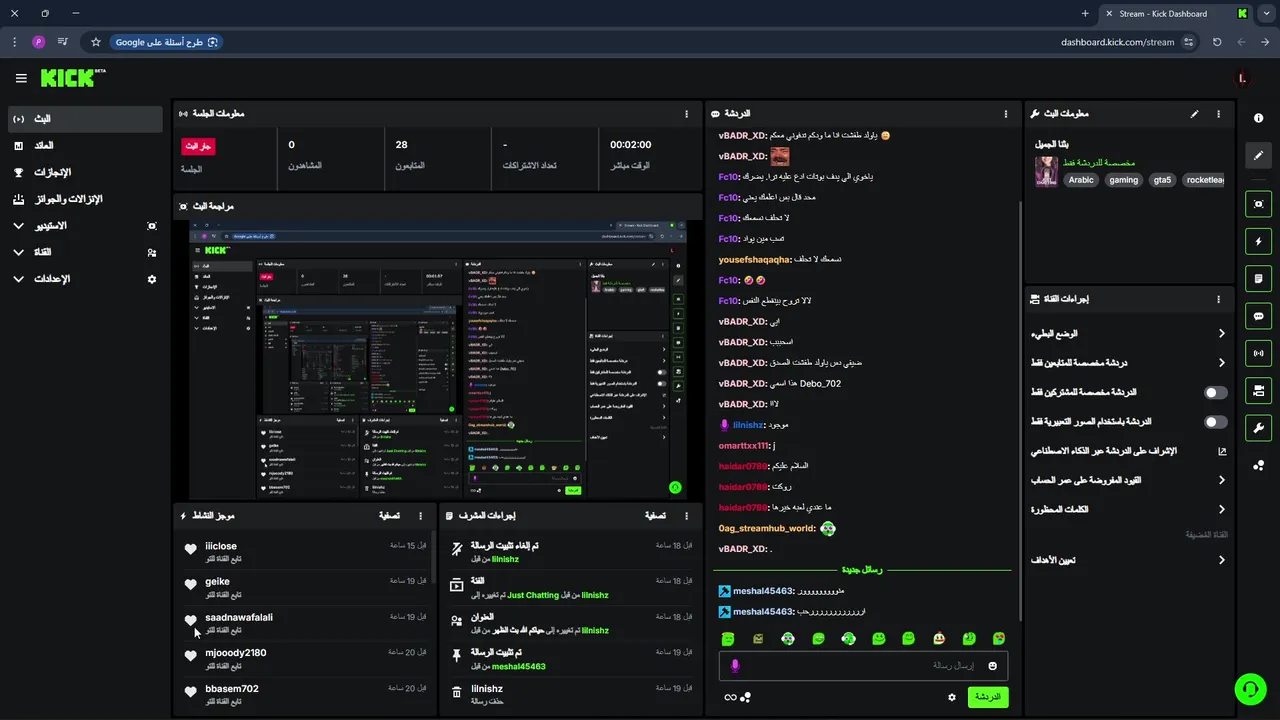Open the green headset support button
The height and width of the screenshot is (720, 1280).
[1250, 689]
